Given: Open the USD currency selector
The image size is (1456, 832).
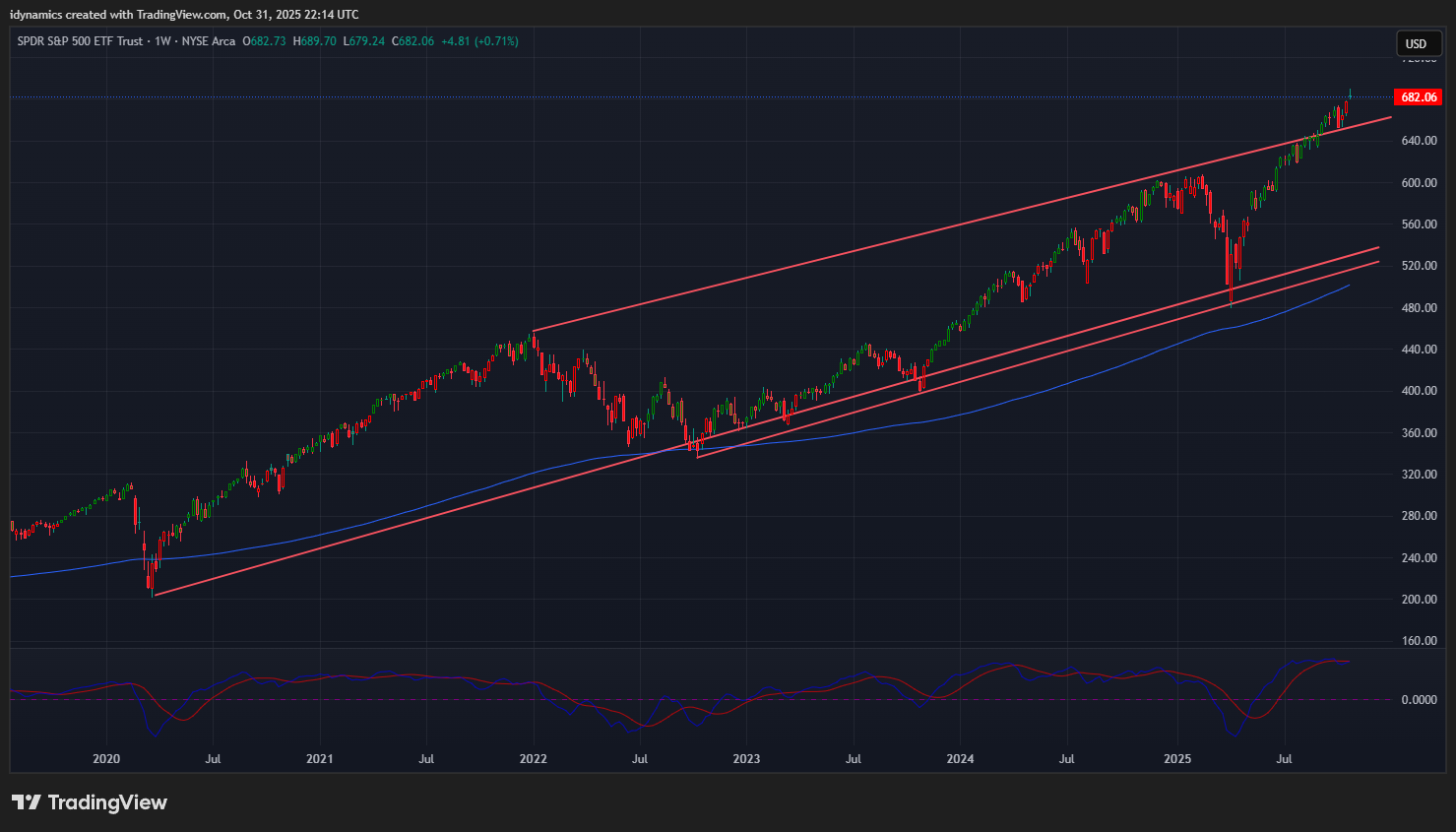Looking at the screenshot, I should pyautogui.click(x=1416, y=43).
